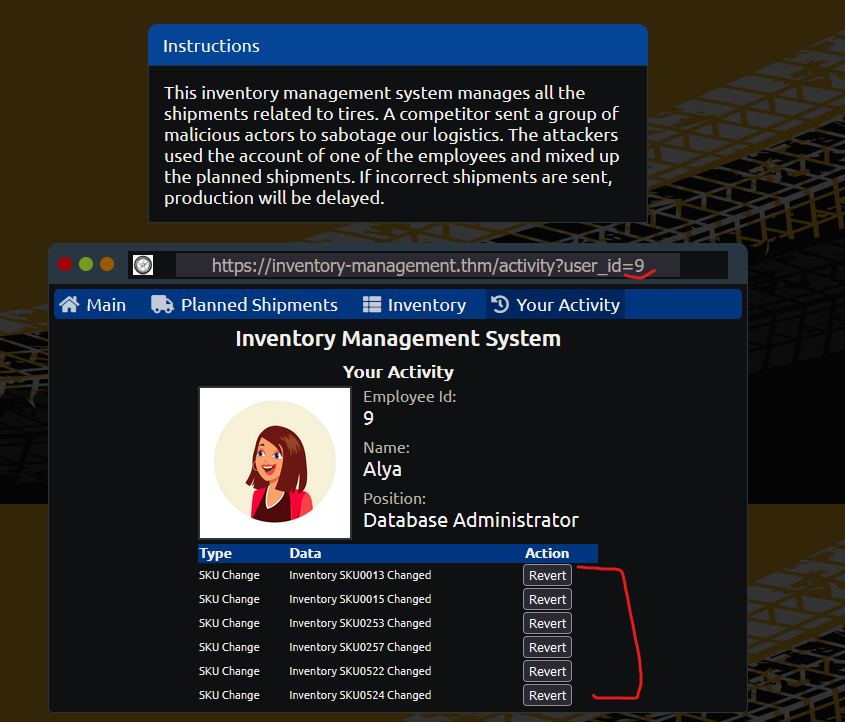Click the browser URL address bar
Image resolution: width=845 pixels, height=722 pixels.
point(427,265)
